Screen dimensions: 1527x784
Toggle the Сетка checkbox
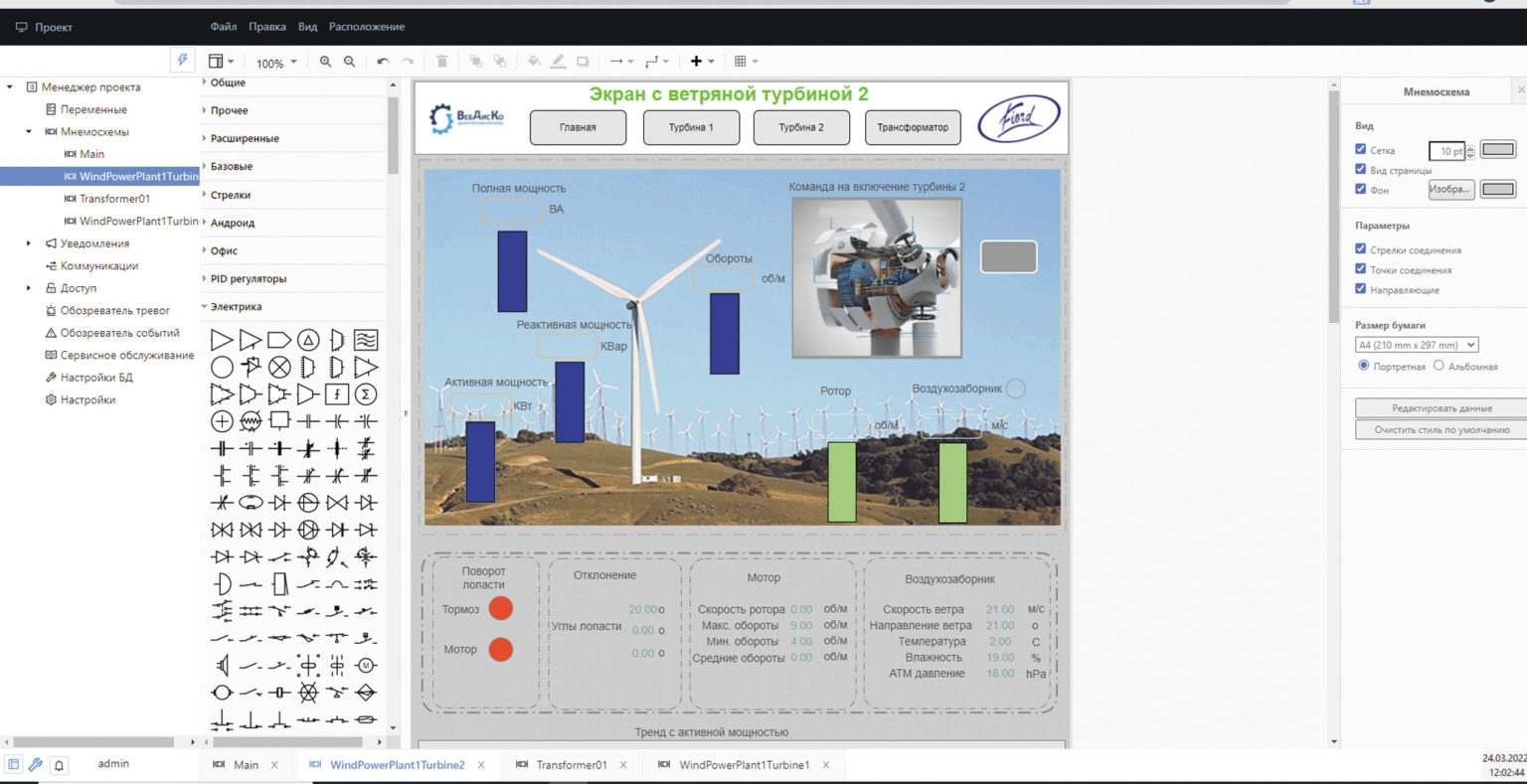[1360, 149]
